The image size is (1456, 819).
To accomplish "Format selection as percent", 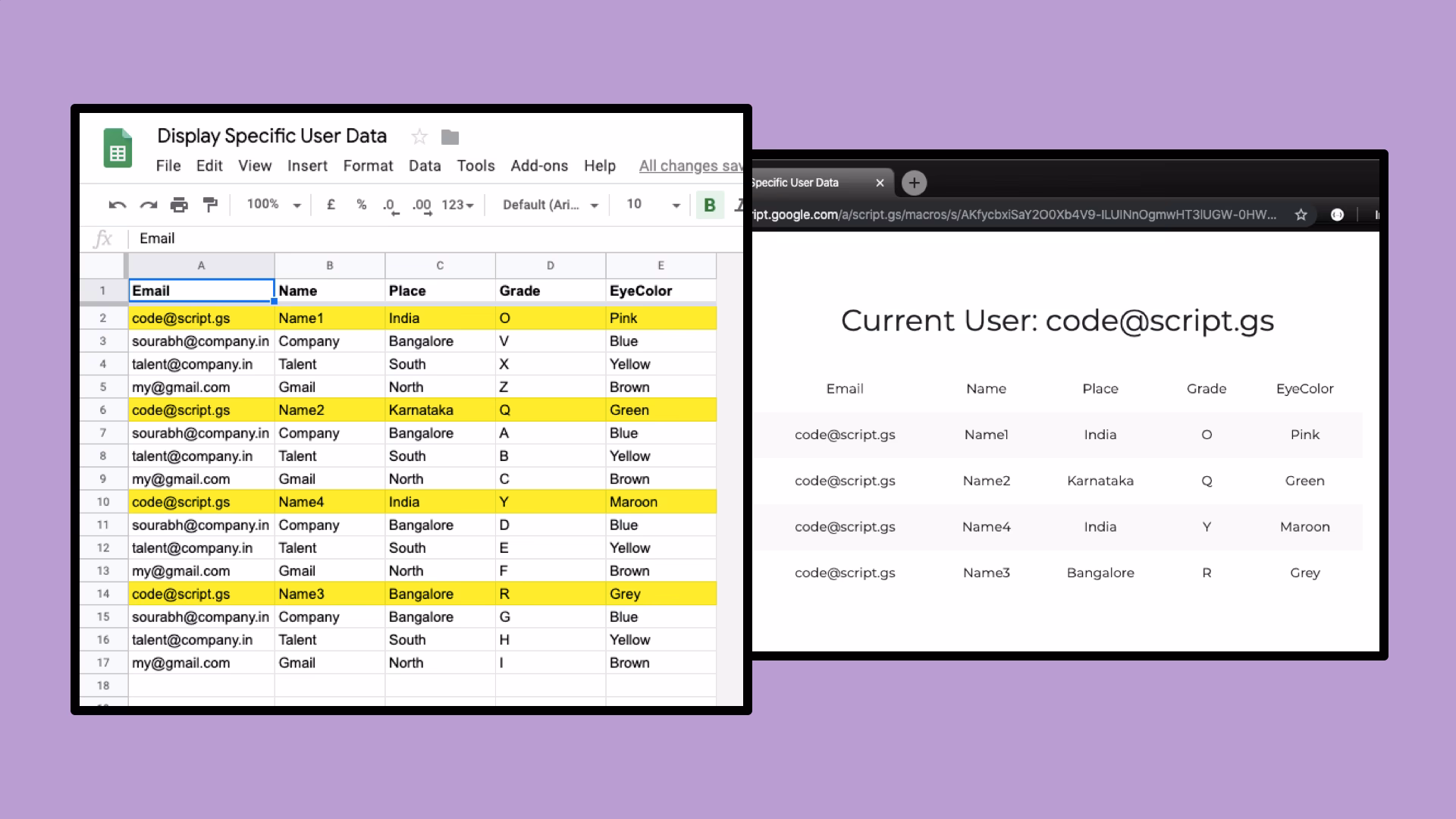I will [361, 205].
